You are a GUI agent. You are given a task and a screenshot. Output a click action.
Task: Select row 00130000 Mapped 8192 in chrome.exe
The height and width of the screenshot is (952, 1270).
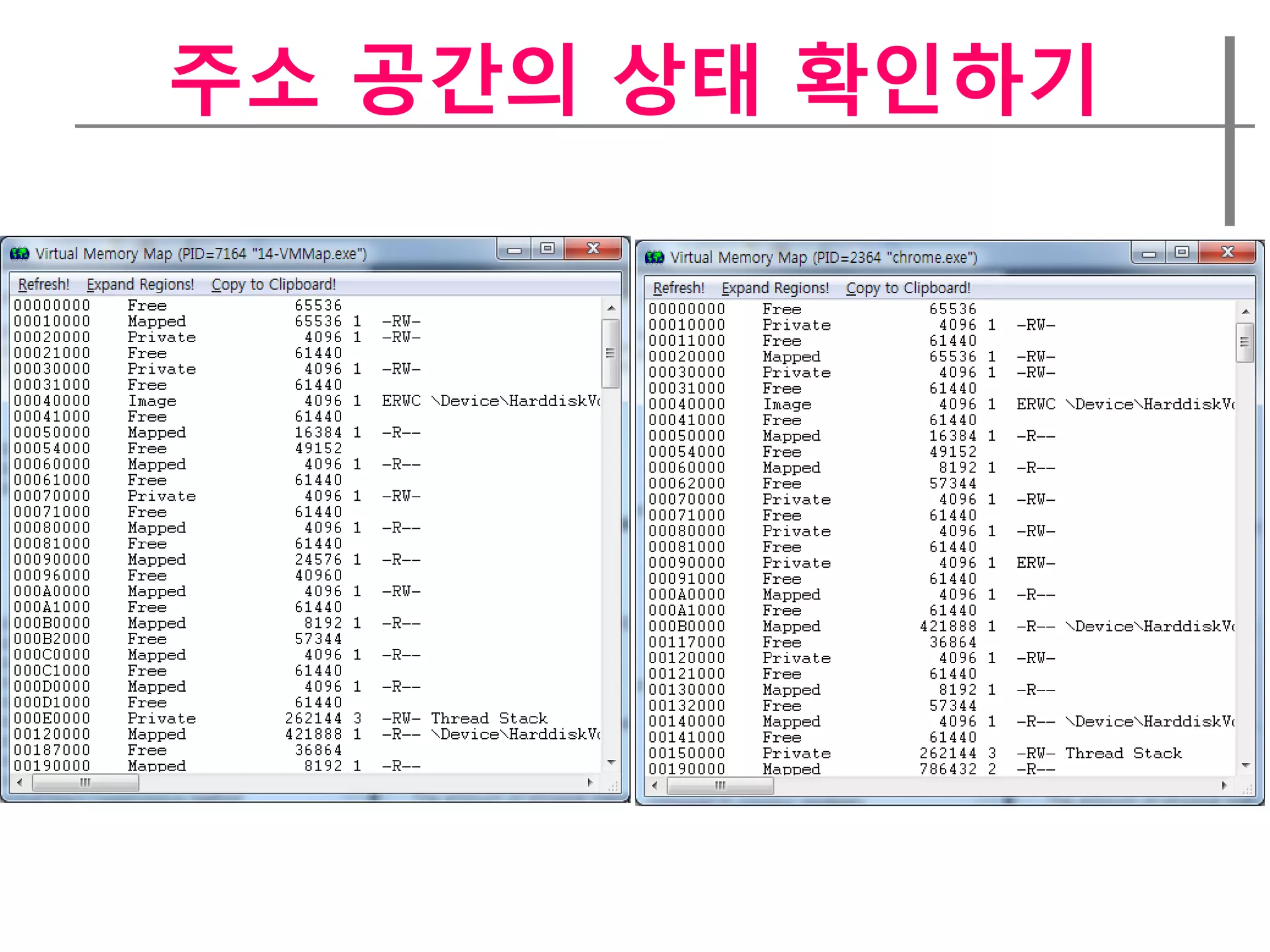tap(941, 690)
